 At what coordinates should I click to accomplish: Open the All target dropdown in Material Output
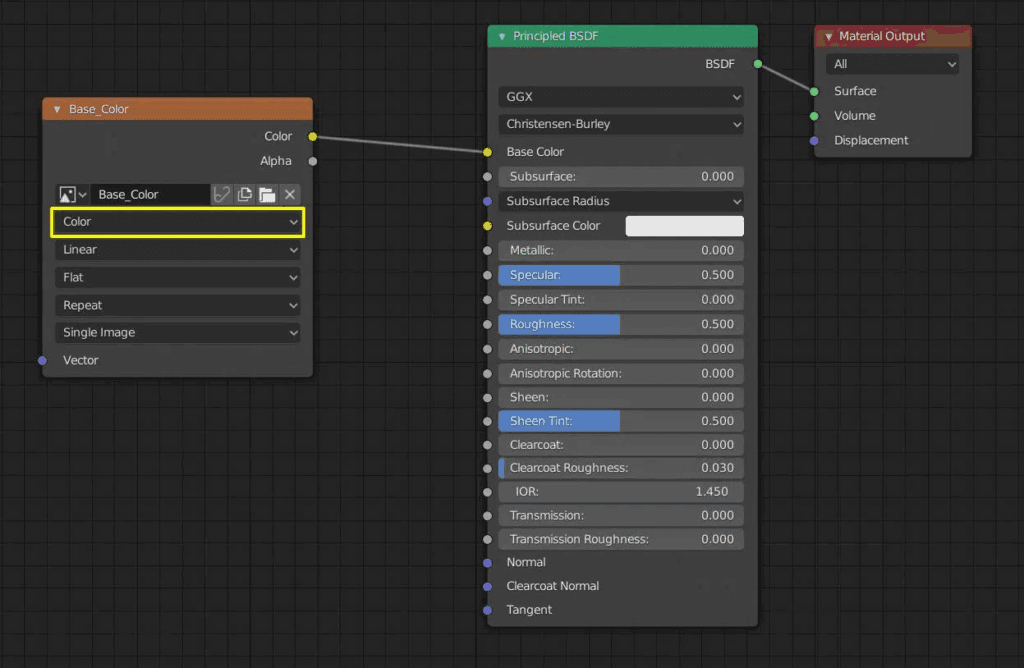[x=892, y=64]
